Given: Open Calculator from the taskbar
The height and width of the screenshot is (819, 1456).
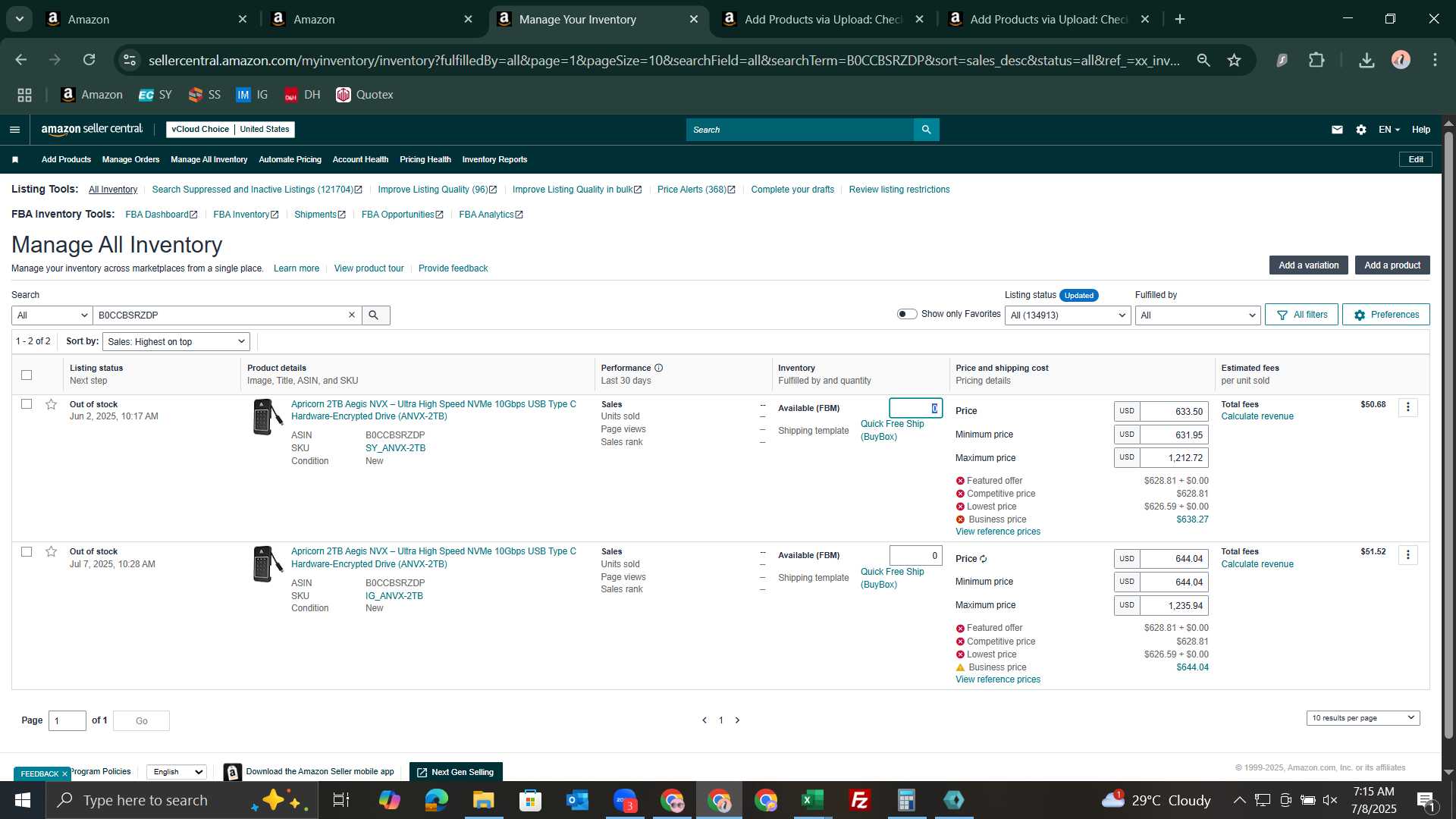Looking at the screenshot, I should [907, 800].
